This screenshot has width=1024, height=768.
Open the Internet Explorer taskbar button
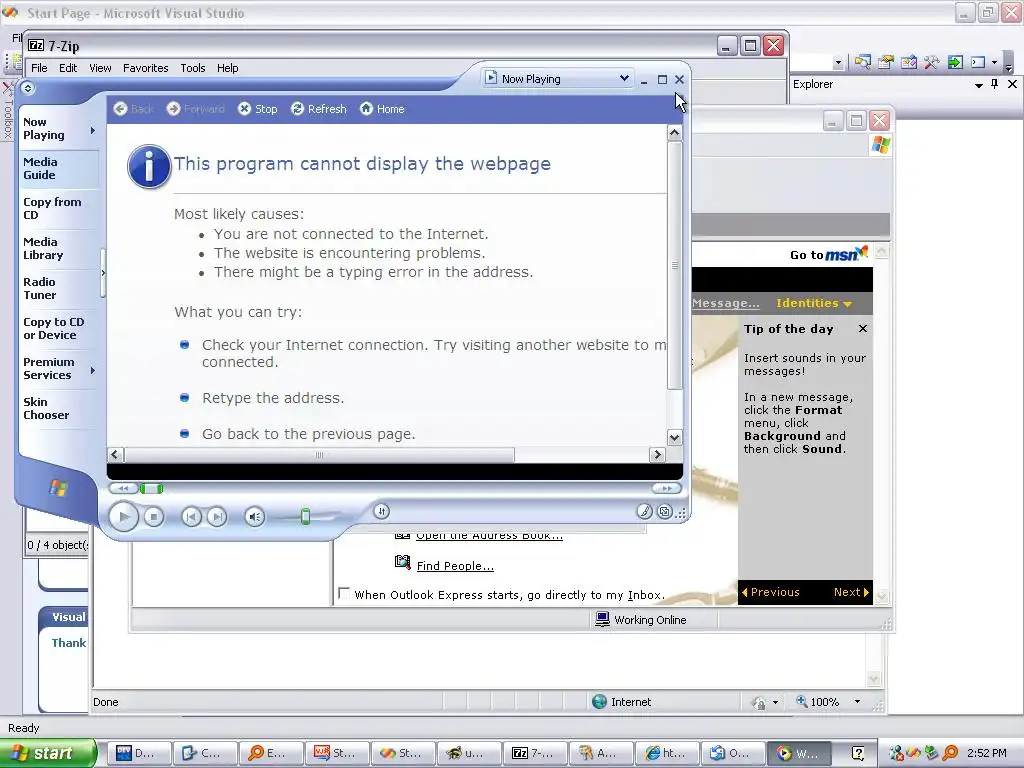667,753
